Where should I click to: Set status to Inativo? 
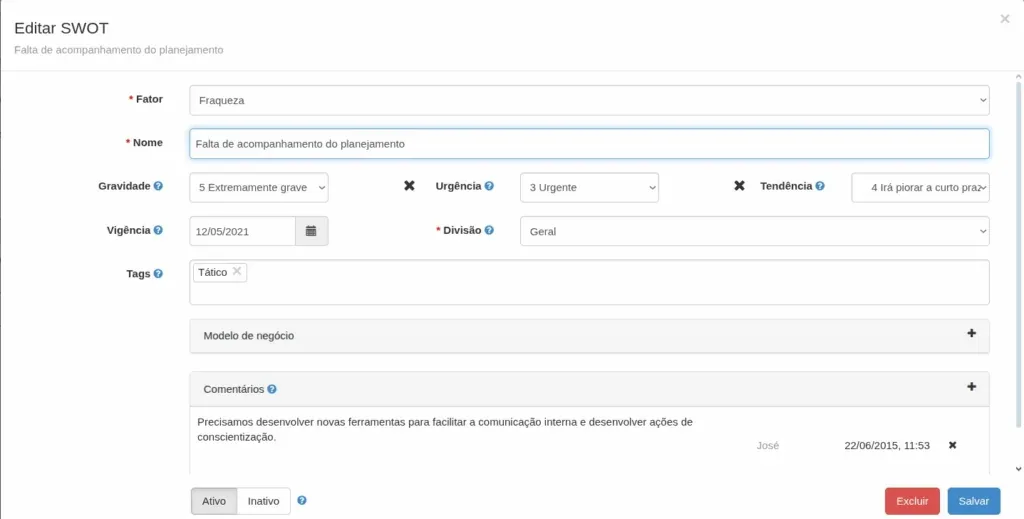(x=263, y=501)
